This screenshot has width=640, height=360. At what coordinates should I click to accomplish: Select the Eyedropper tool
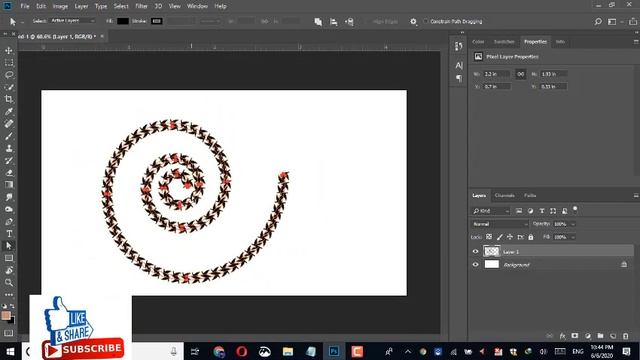click(9, 111)
